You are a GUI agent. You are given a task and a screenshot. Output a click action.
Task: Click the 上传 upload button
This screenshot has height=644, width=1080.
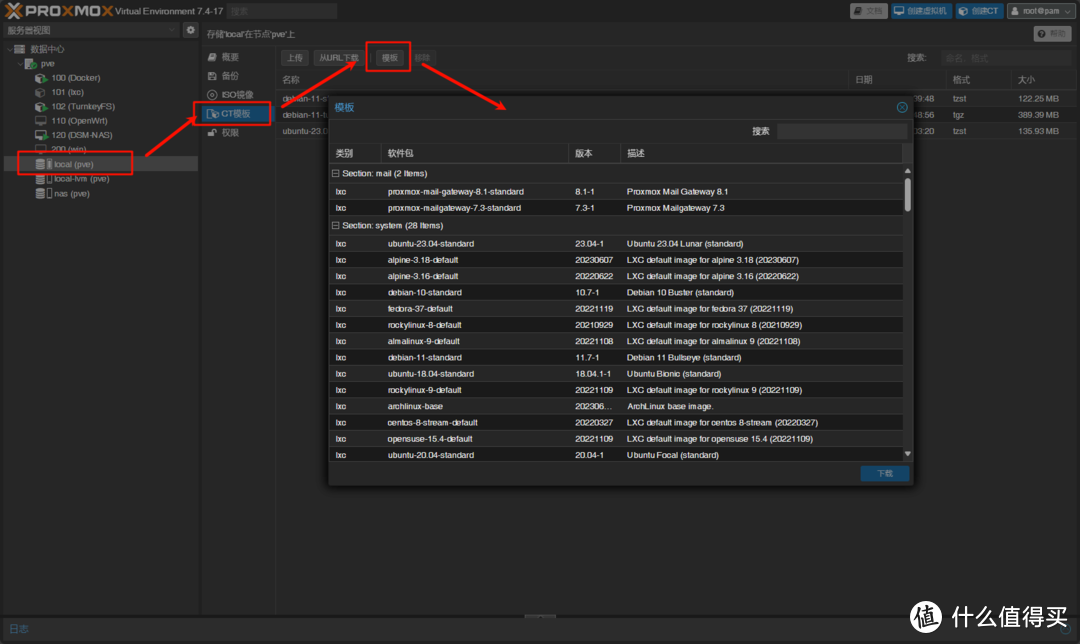(x=295, y=58)
